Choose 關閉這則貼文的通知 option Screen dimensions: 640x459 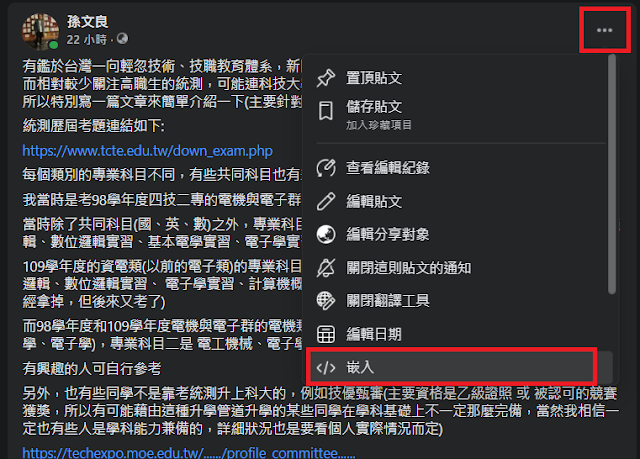click(x=458, y=268)
